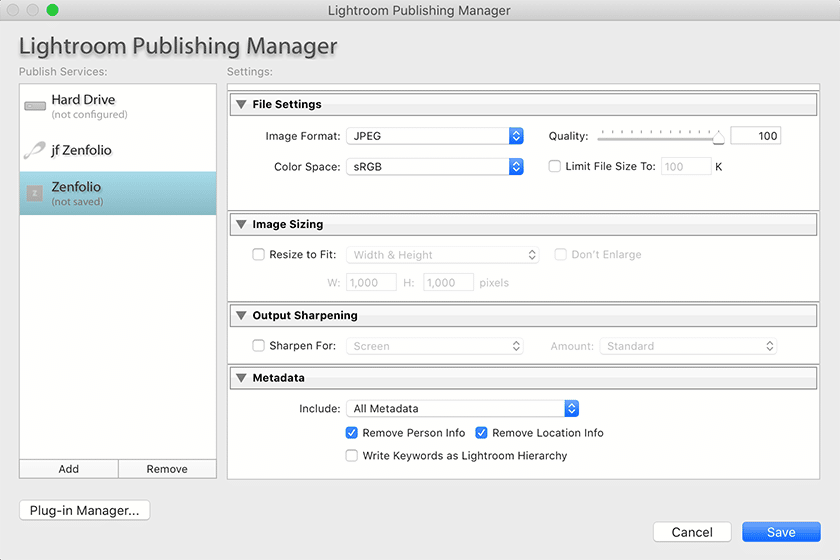Open the Include All Metadata dropdown
840x560 pixels.
[x=462, y=408]
